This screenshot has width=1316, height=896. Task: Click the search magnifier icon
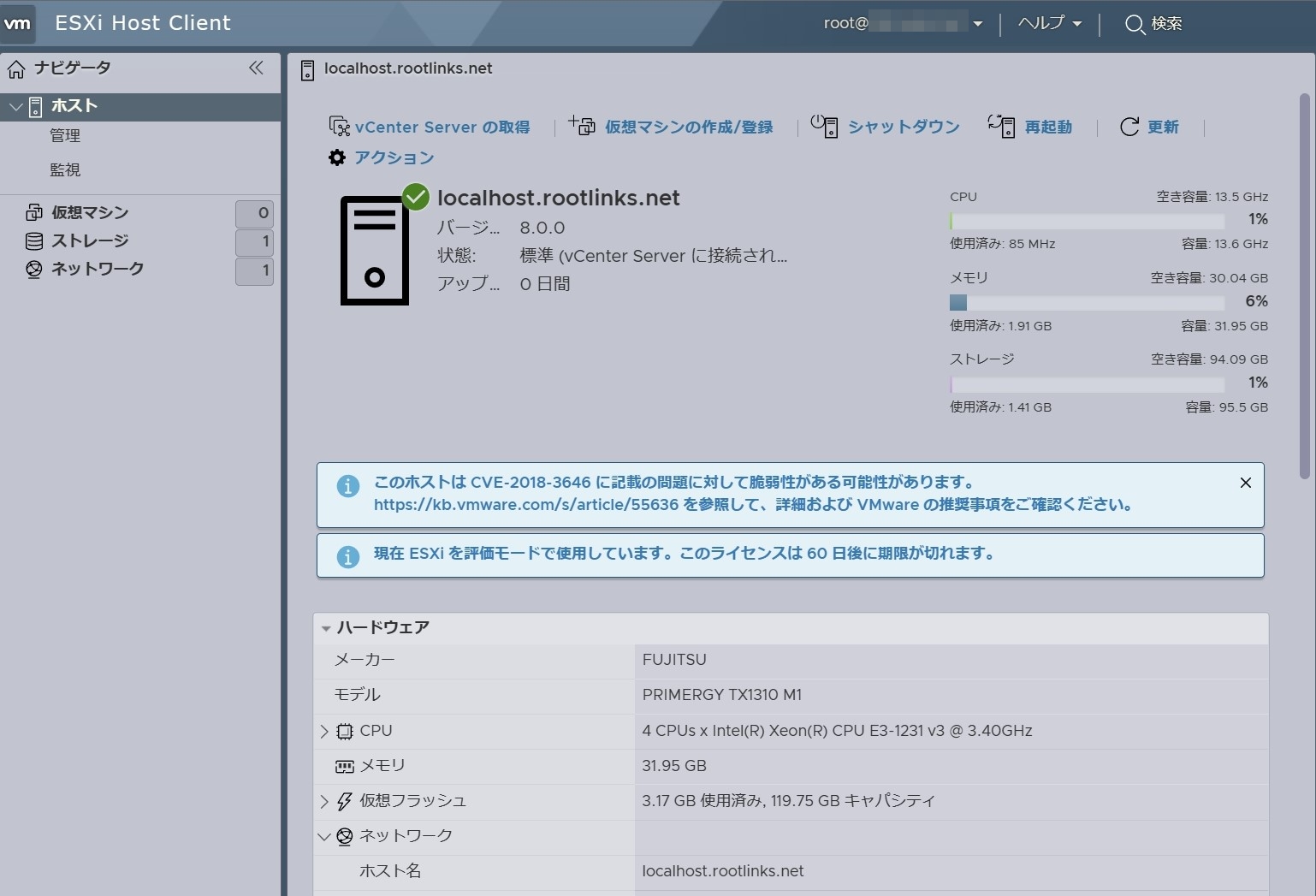coord(1135,24)
